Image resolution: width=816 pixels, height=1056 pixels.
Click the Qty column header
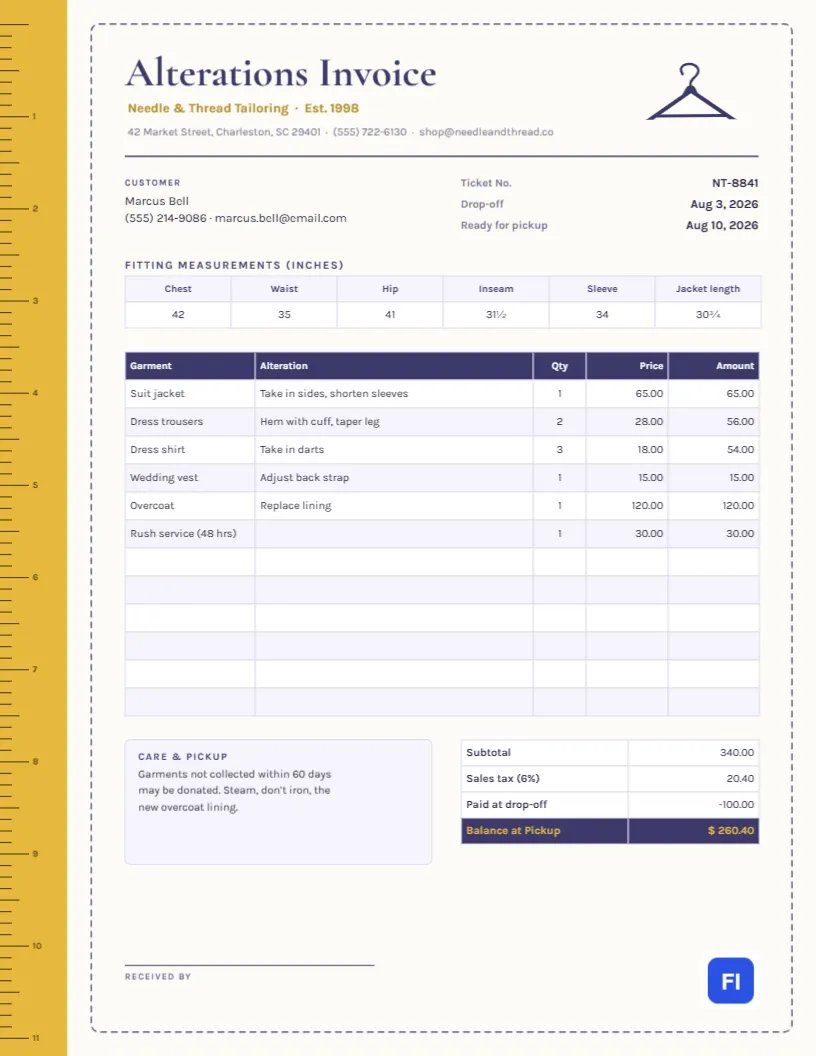coord(559,366)
